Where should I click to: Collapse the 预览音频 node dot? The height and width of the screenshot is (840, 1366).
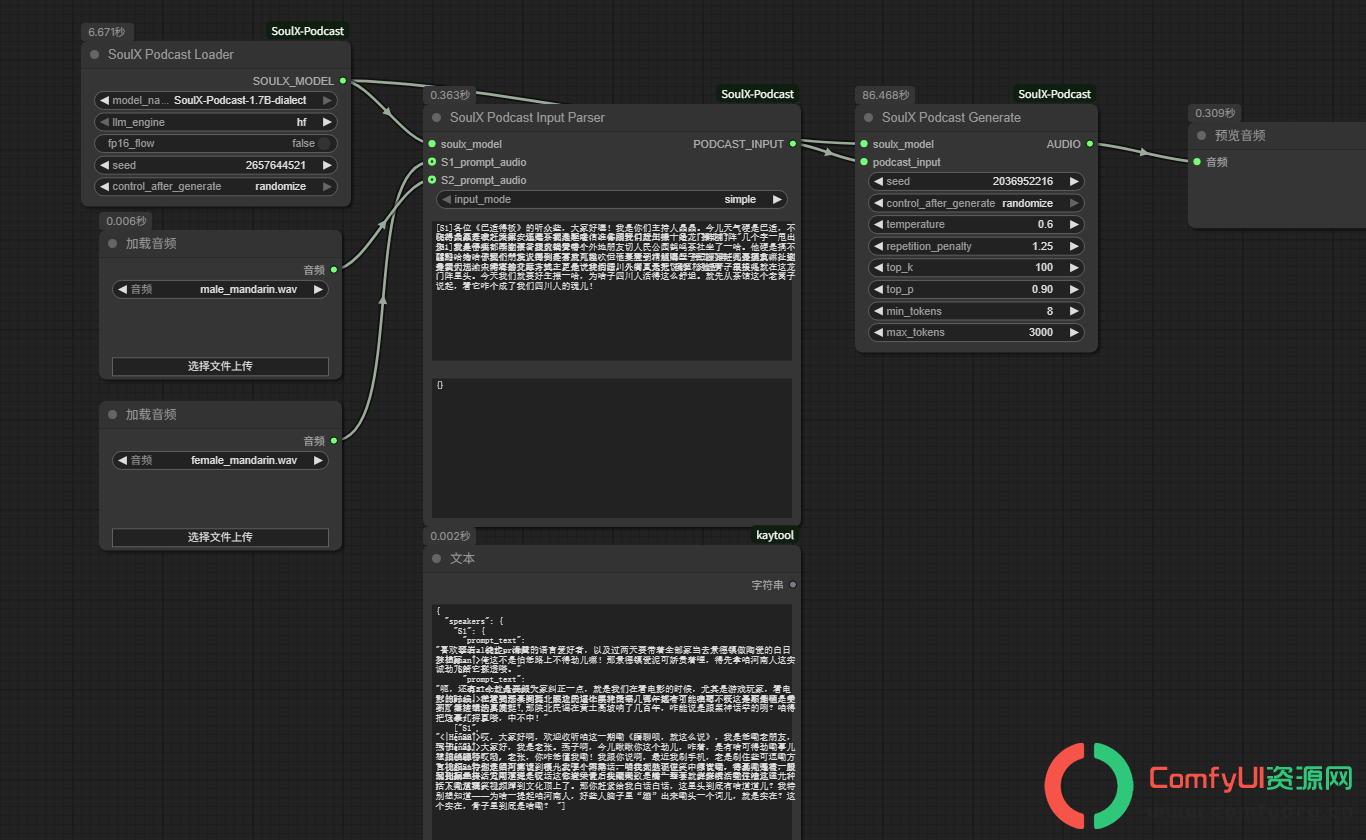click(x=1202, y=136)
